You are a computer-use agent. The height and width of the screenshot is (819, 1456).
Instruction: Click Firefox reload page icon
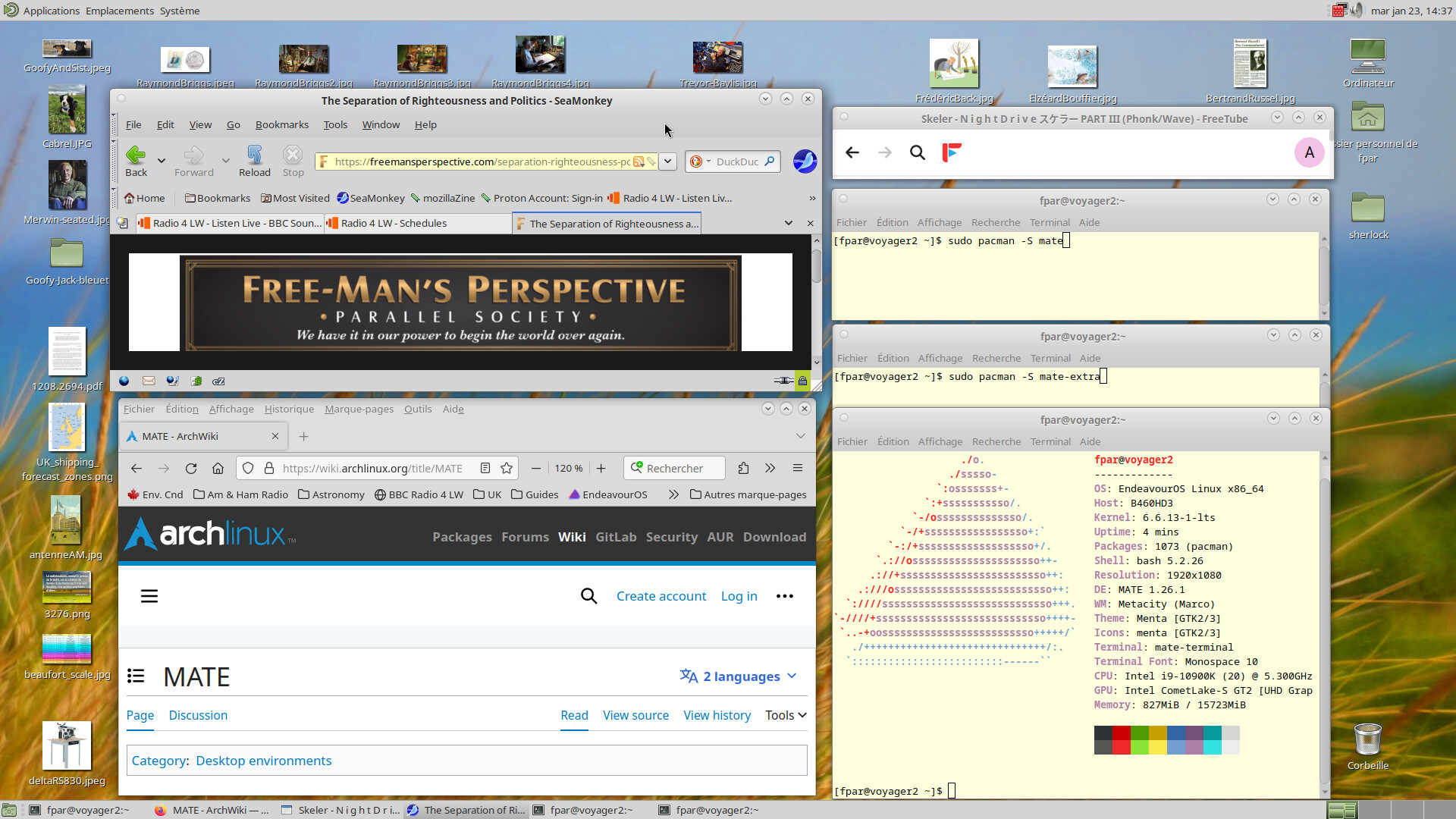point(191,468)
